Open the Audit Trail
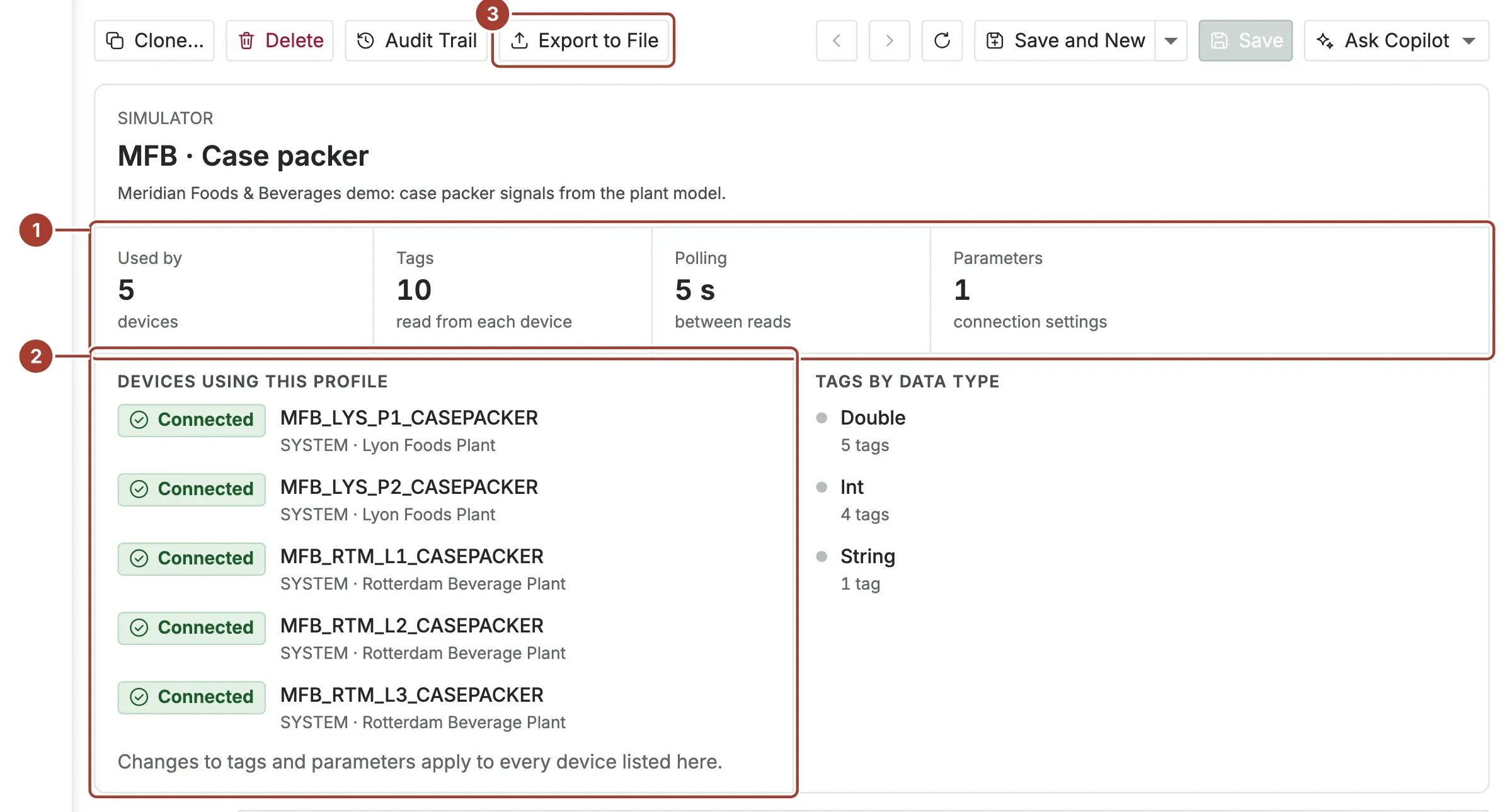 point(416,41)
